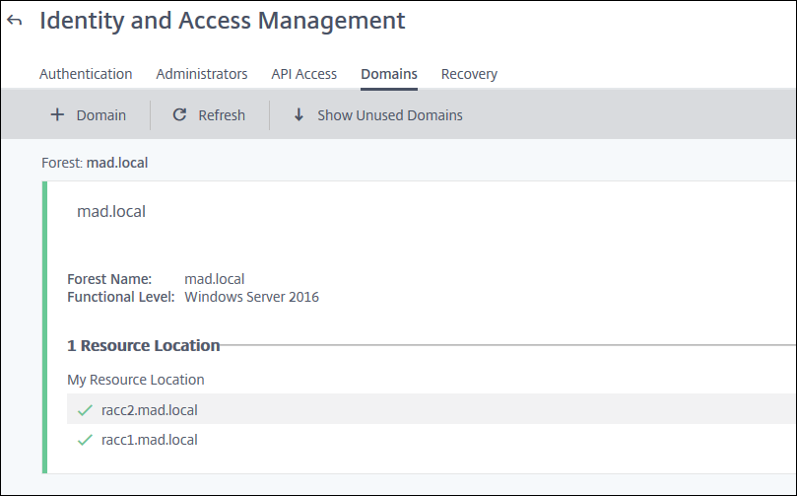Open the Authentication tab
The width and height of the screenshot is (797, 496).
pos(85,74)
